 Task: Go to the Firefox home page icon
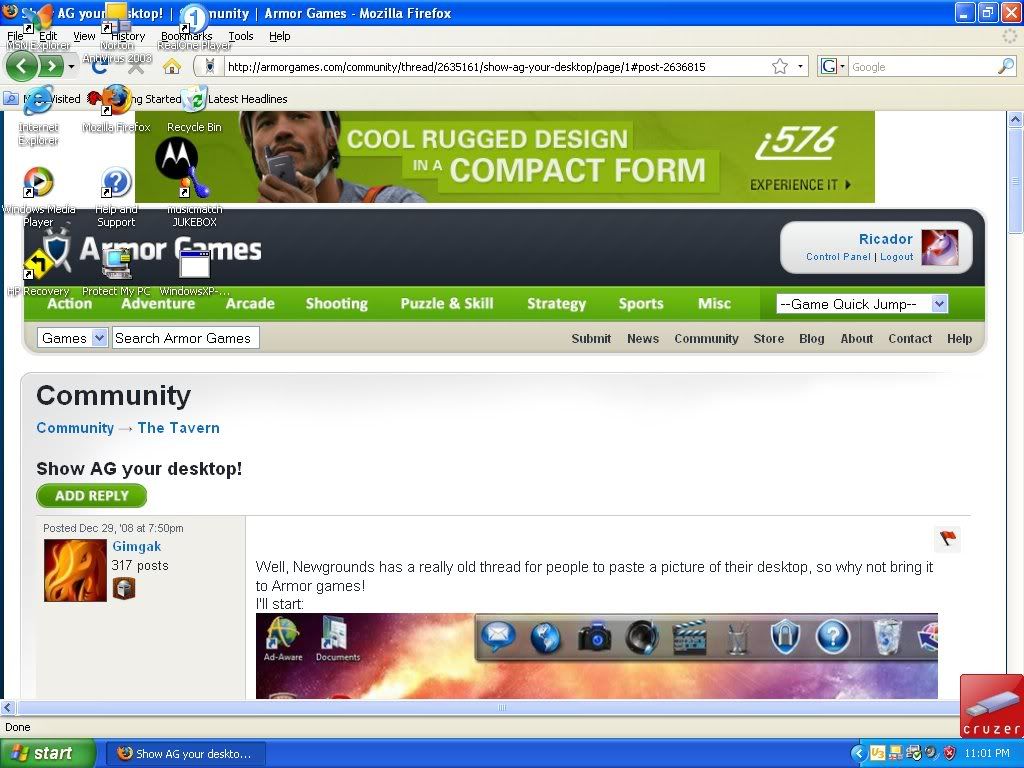point(171,66)
